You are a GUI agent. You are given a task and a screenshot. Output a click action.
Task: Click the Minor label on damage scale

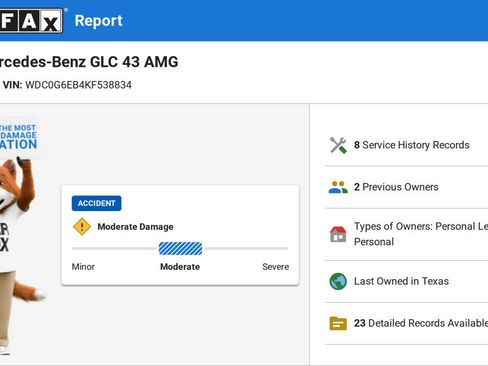point(83,267)
